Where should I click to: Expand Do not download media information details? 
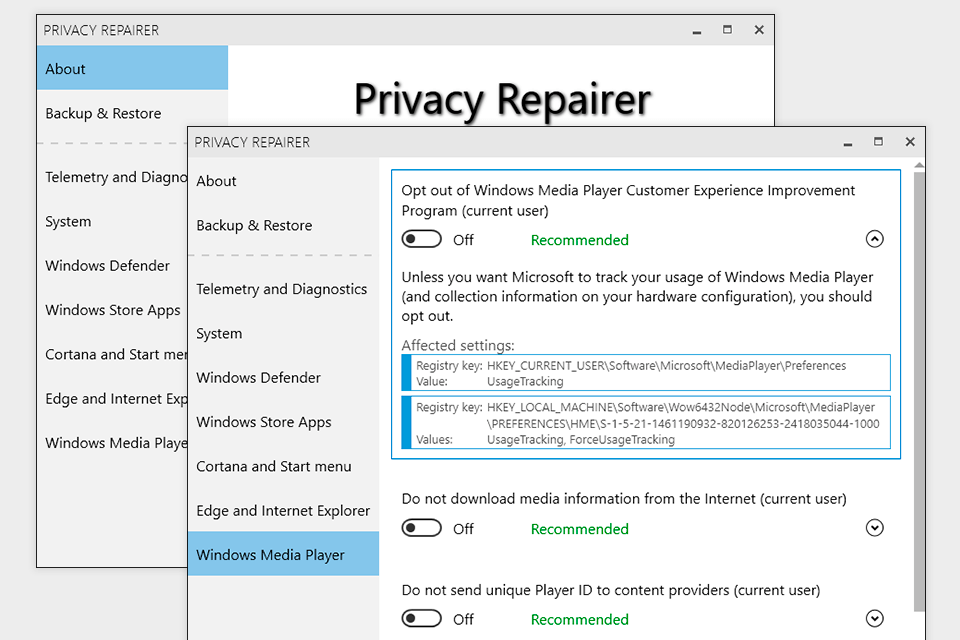pyautogui.click(x=874, y=528)
